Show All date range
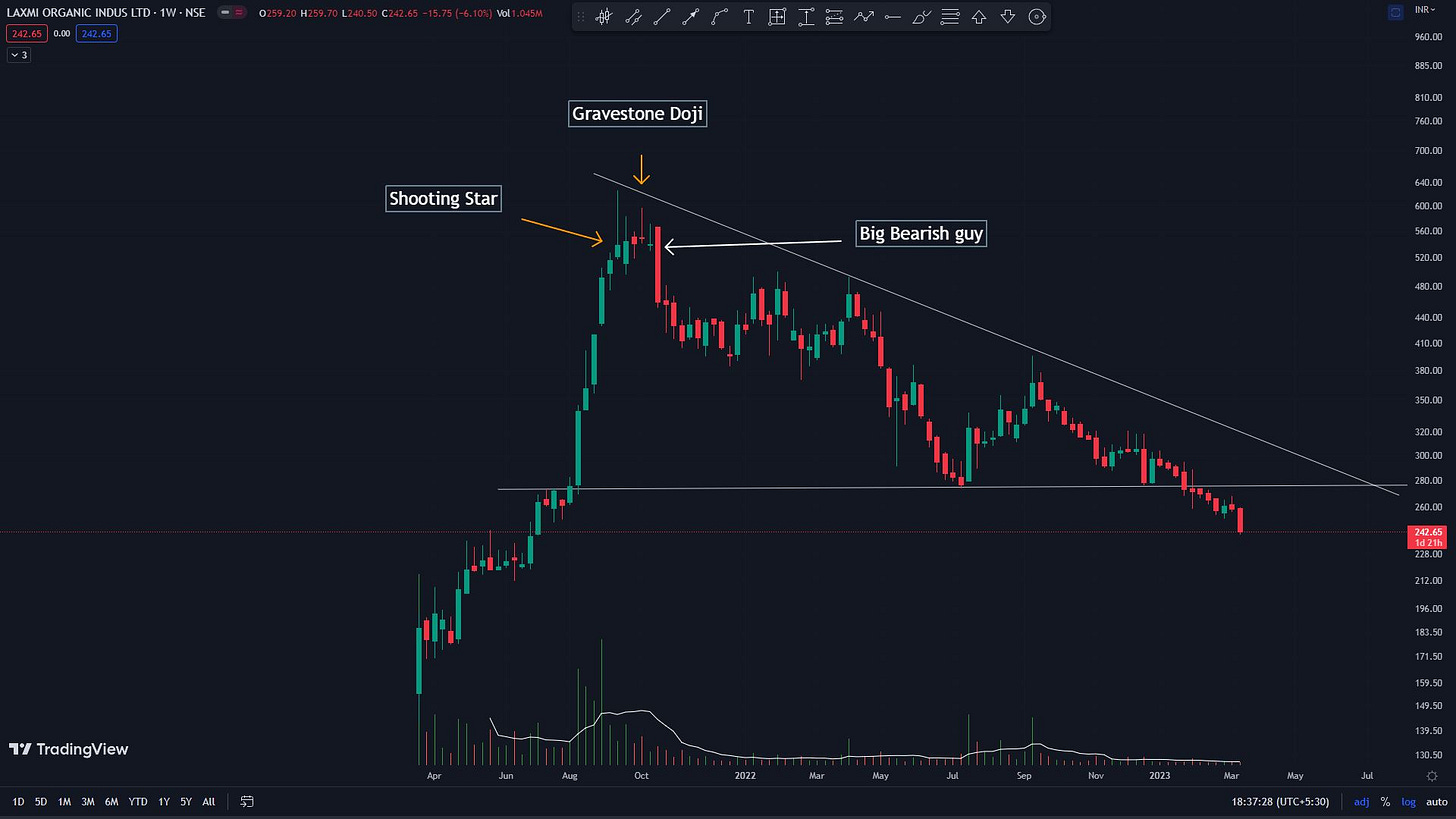Viewport: 1456px width, 819px height. tap(209, 802)
